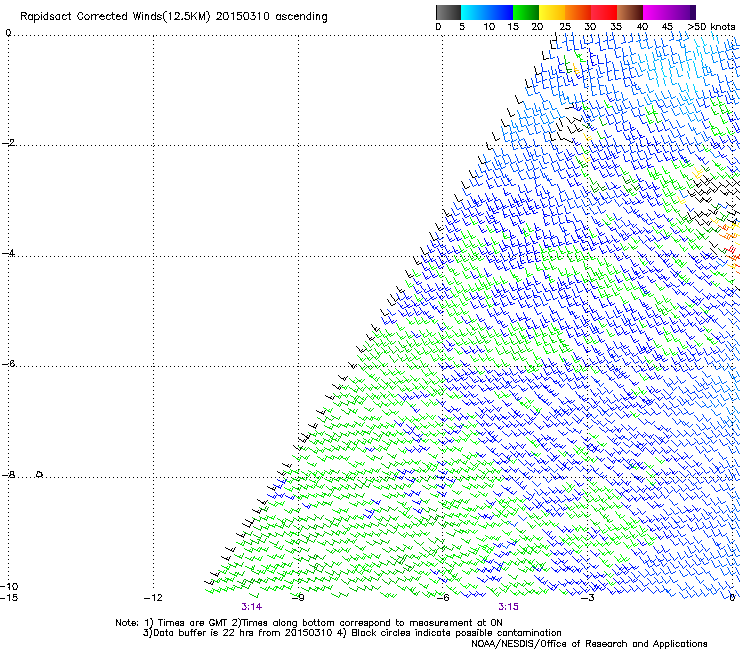
Task: Click the '-6' longitude axis label
Action: [x=442, y=598]
